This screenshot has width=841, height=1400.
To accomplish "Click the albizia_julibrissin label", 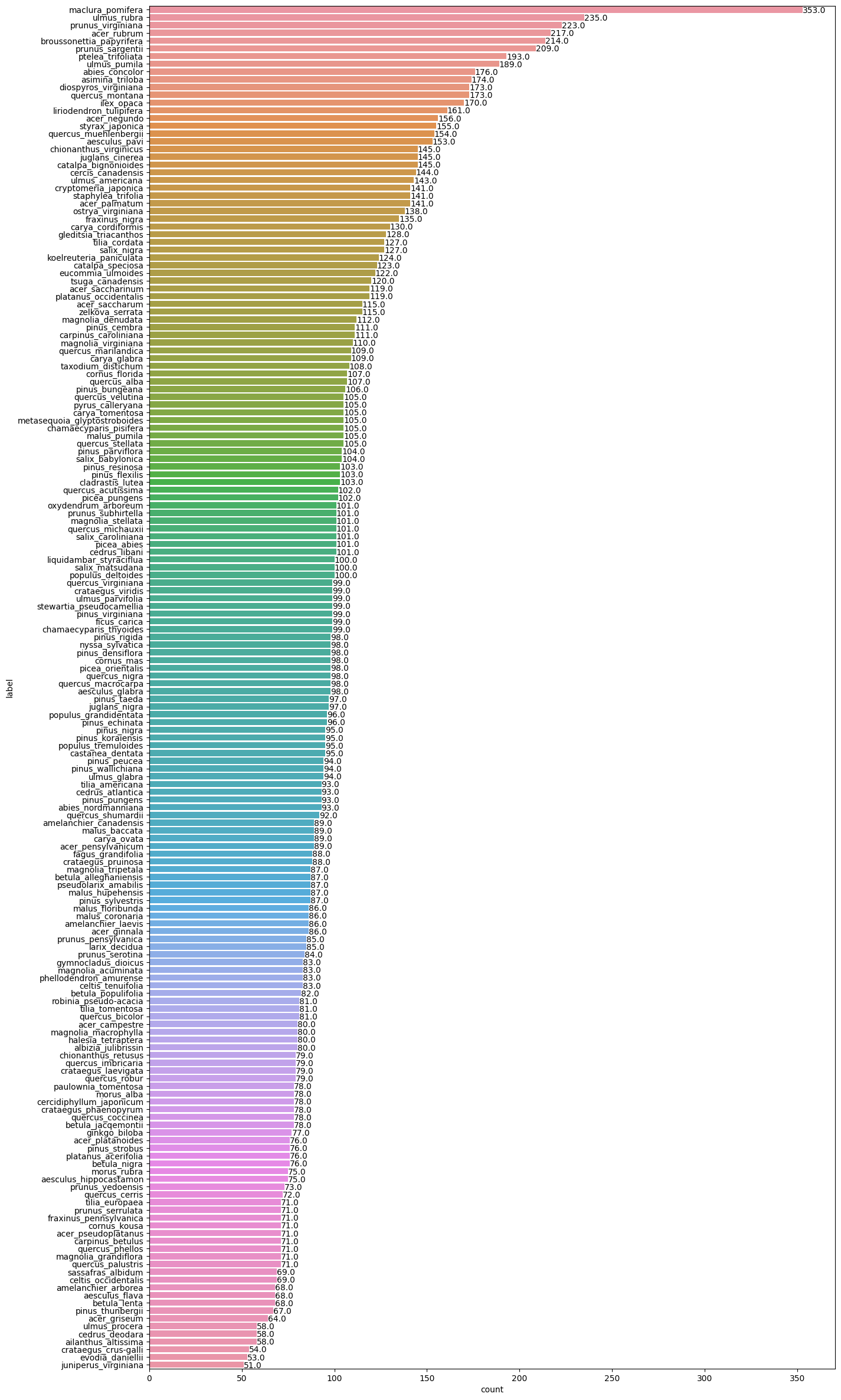I will point(109,1047).
